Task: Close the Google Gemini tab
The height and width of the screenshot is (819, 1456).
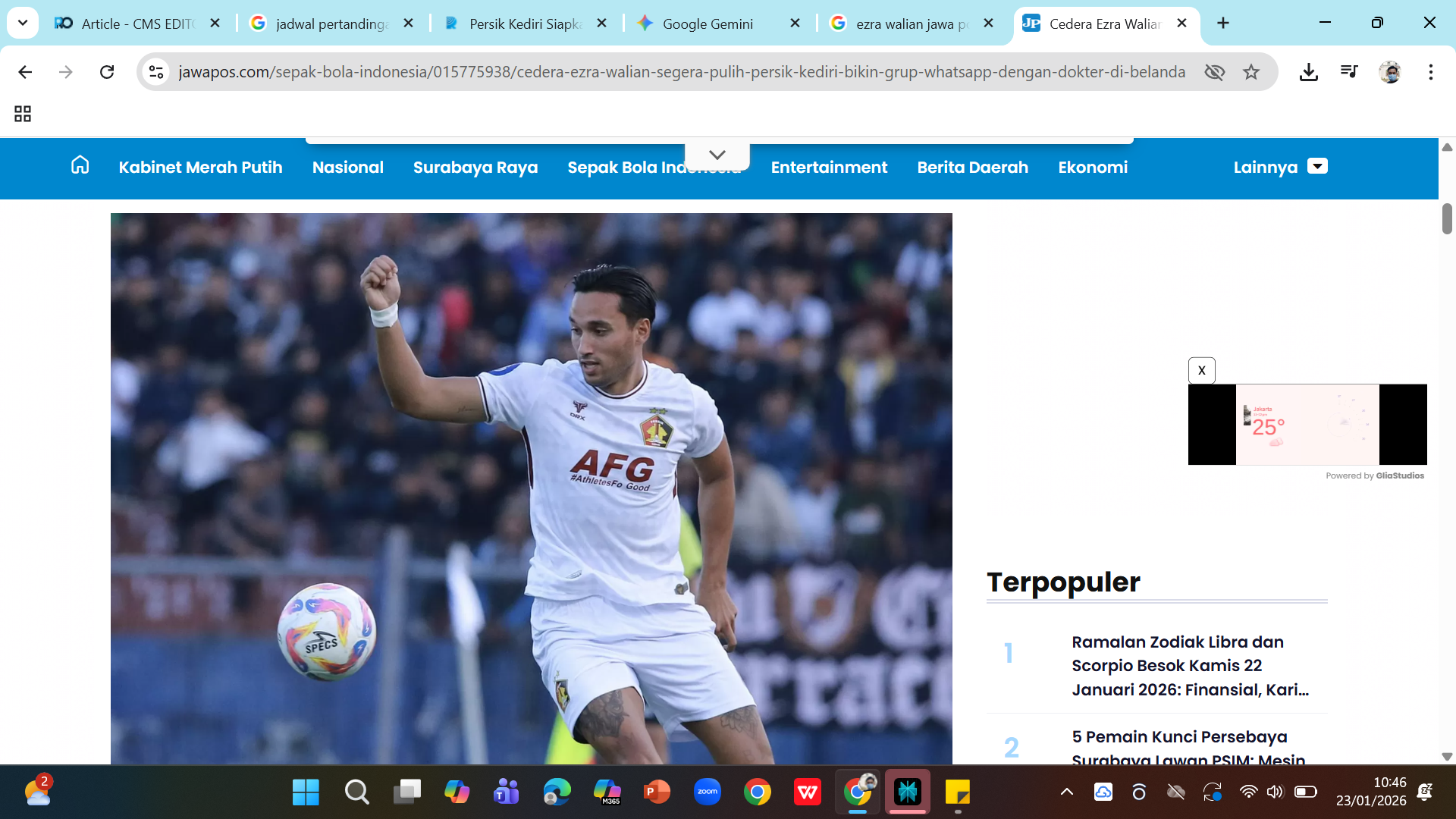Action: click(795, 24)
